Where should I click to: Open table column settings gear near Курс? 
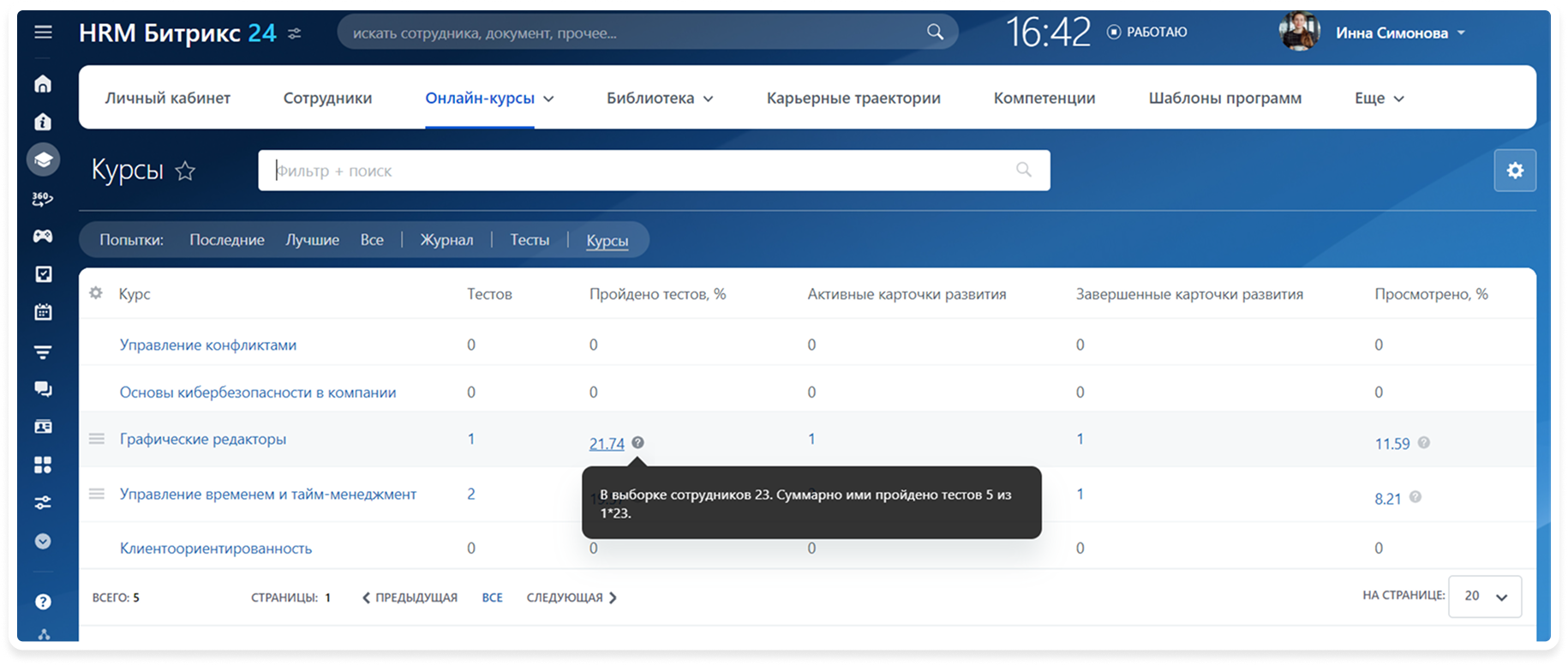[96, 293]
